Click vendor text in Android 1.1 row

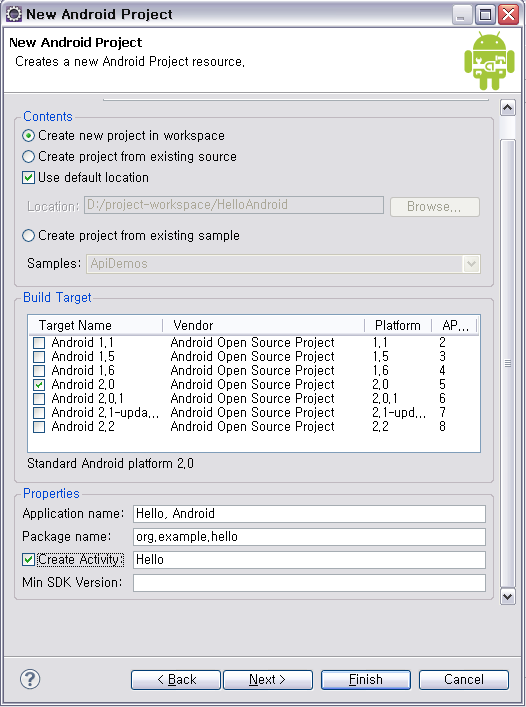click(x=252, y=343)
